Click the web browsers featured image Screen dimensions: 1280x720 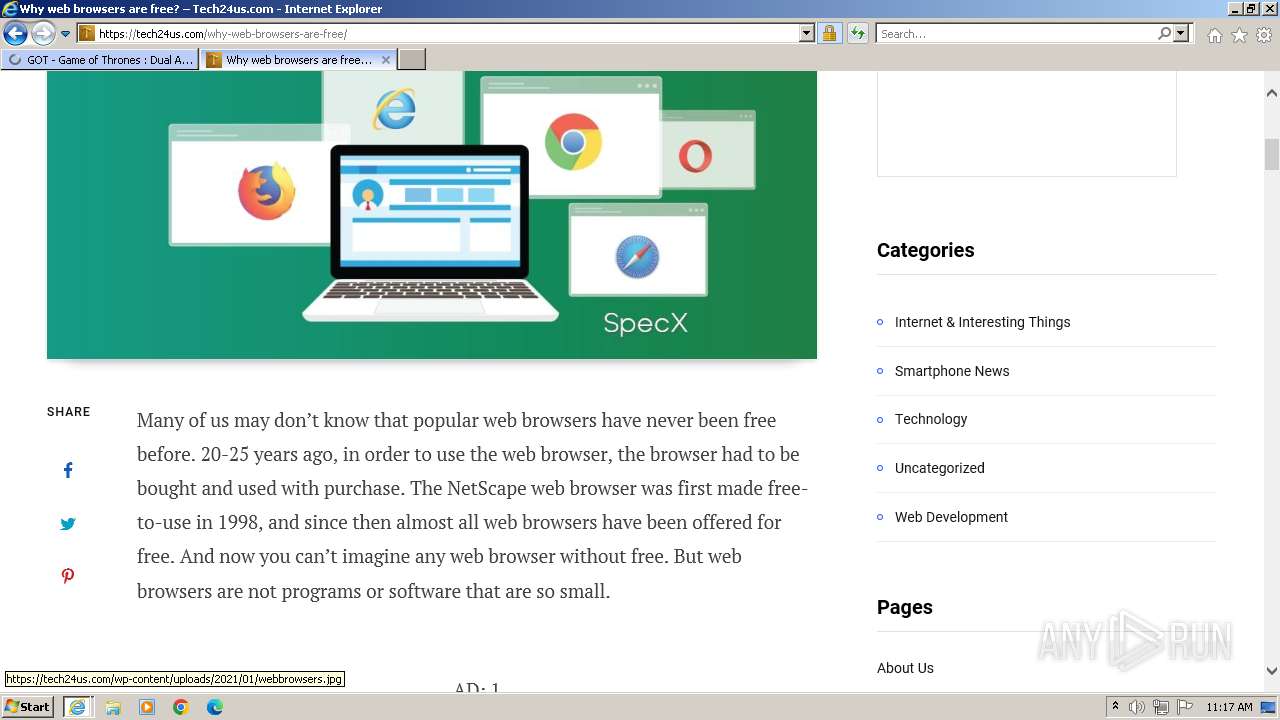[x=432, y=215]
